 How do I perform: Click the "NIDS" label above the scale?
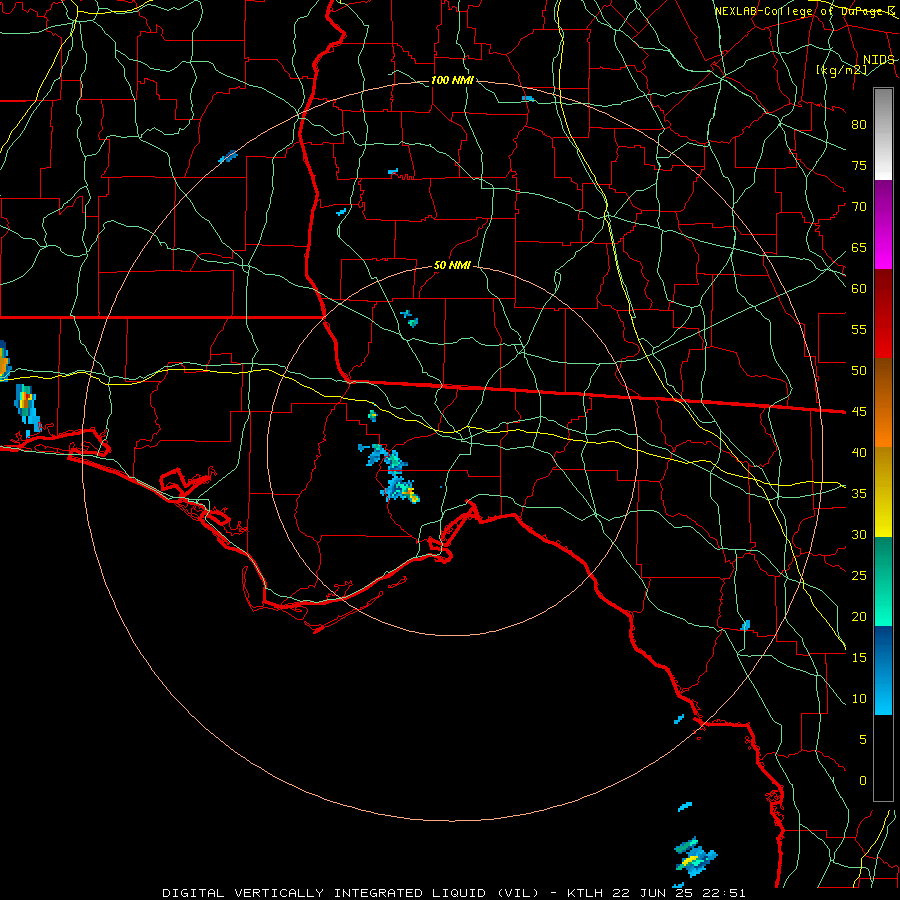(878, 60)
